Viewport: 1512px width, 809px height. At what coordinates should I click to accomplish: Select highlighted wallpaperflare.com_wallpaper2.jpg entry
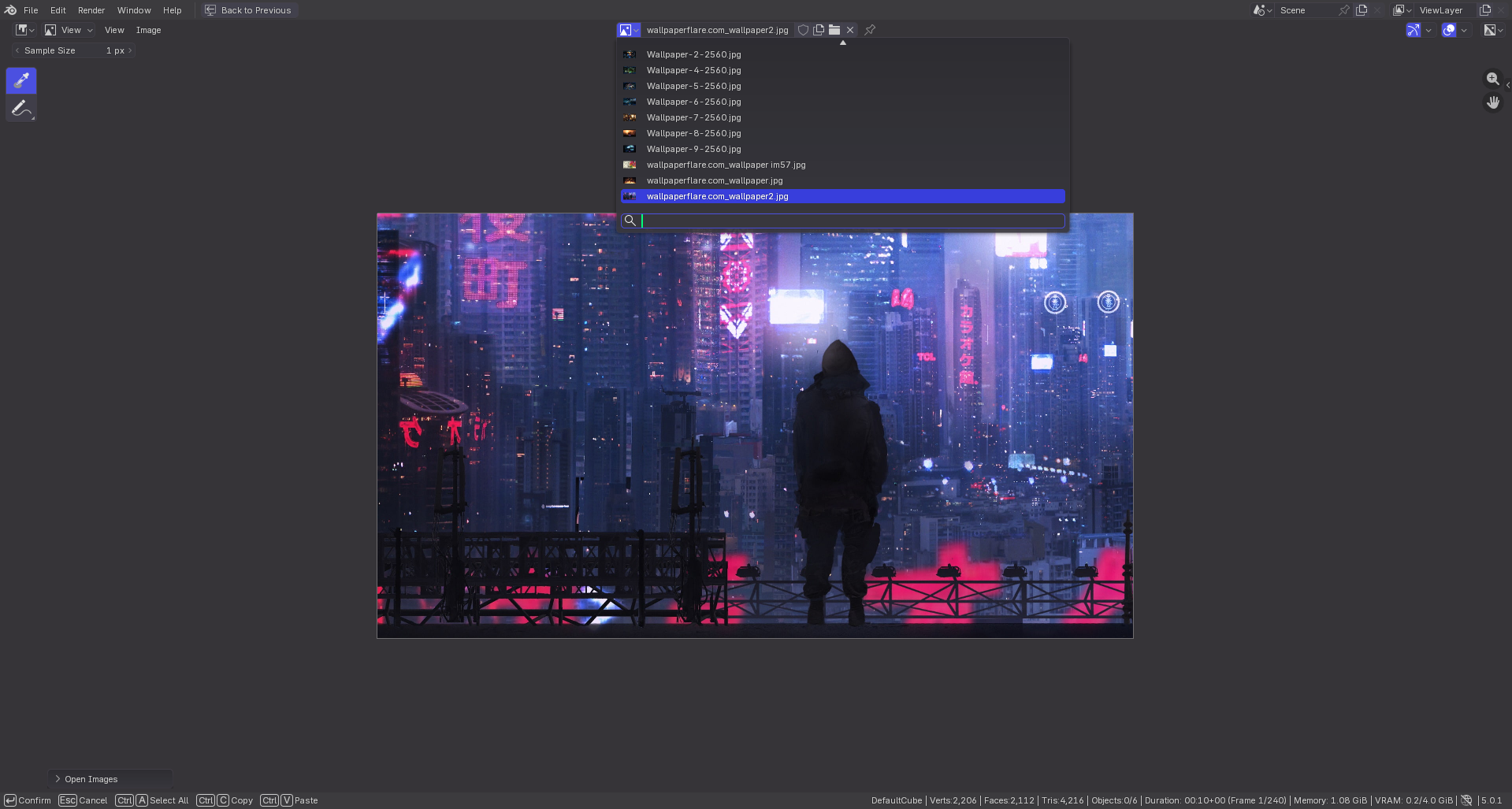843,196
